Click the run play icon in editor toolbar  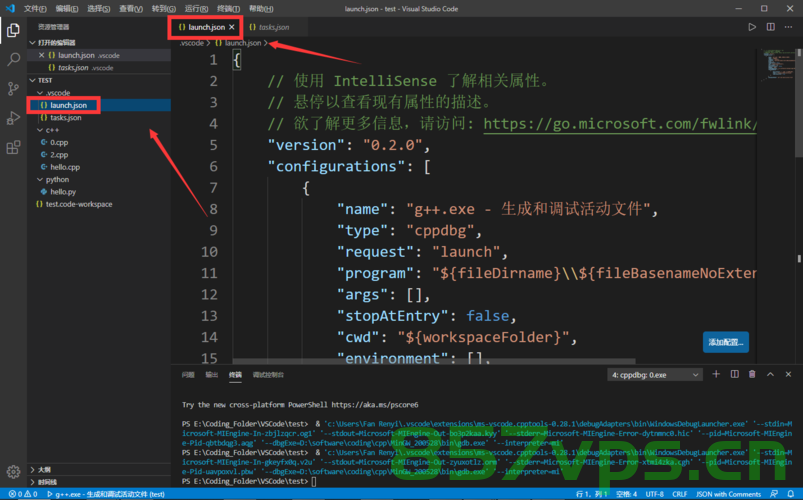[752, 27]
